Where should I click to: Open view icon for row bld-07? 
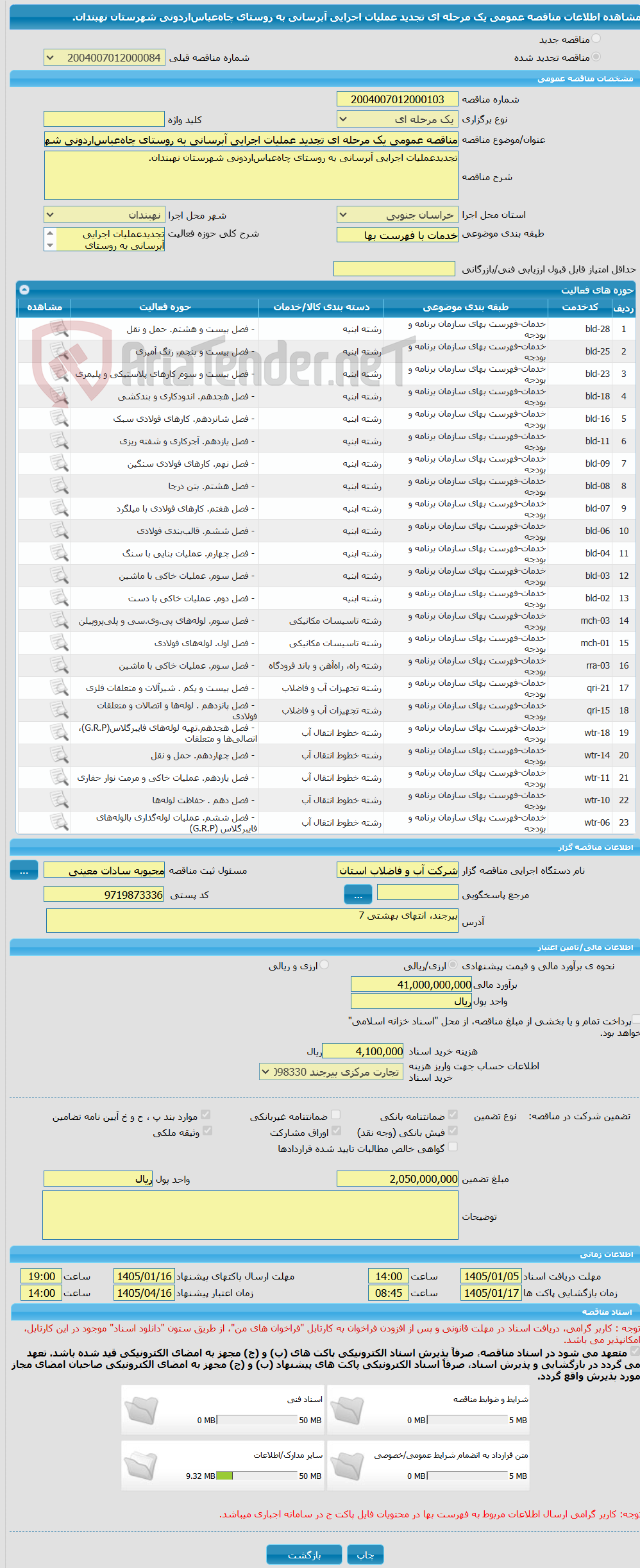59,508
